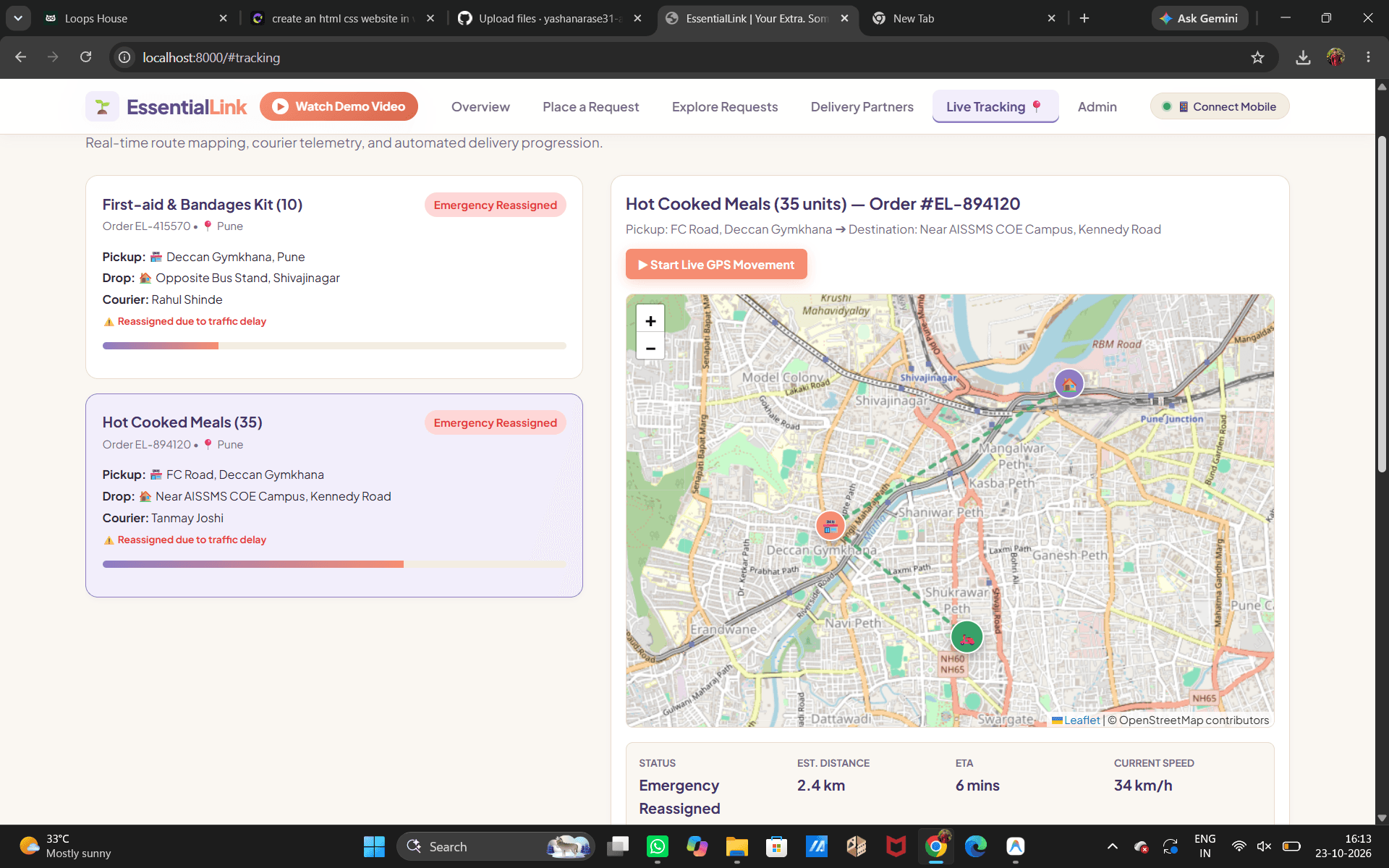Open WhatsApp from taskbar

tap(657, 846)
